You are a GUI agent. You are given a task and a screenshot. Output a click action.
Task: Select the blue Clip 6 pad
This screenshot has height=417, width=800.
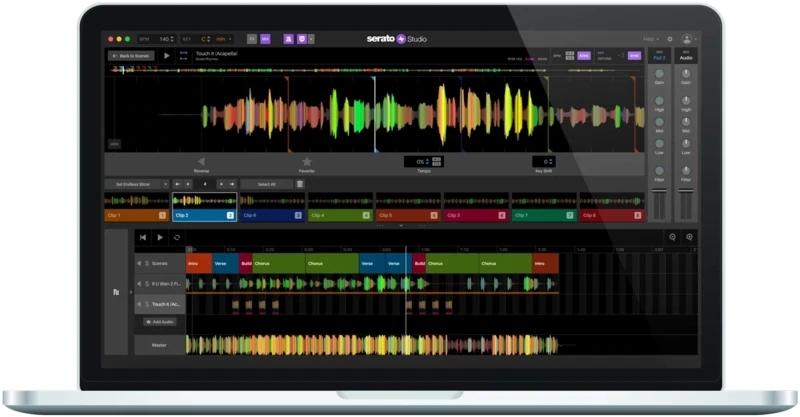(x=272, y=207)
